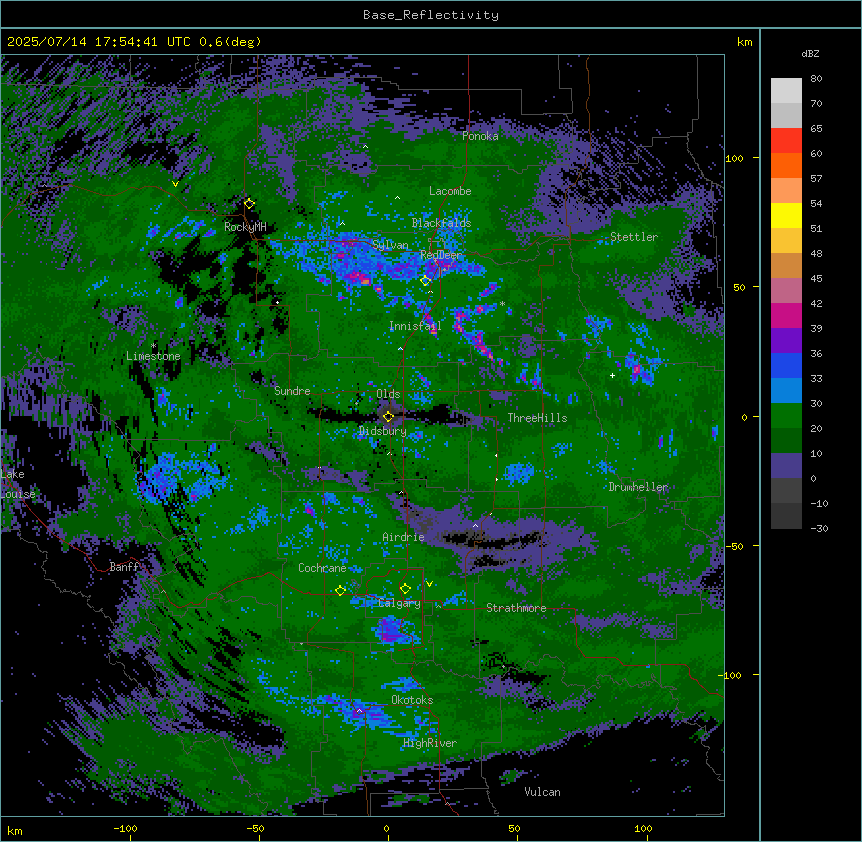Screen dimensions: 862x842
Task: Click the Base_Reflectivity title text
Action: point(431,15)
